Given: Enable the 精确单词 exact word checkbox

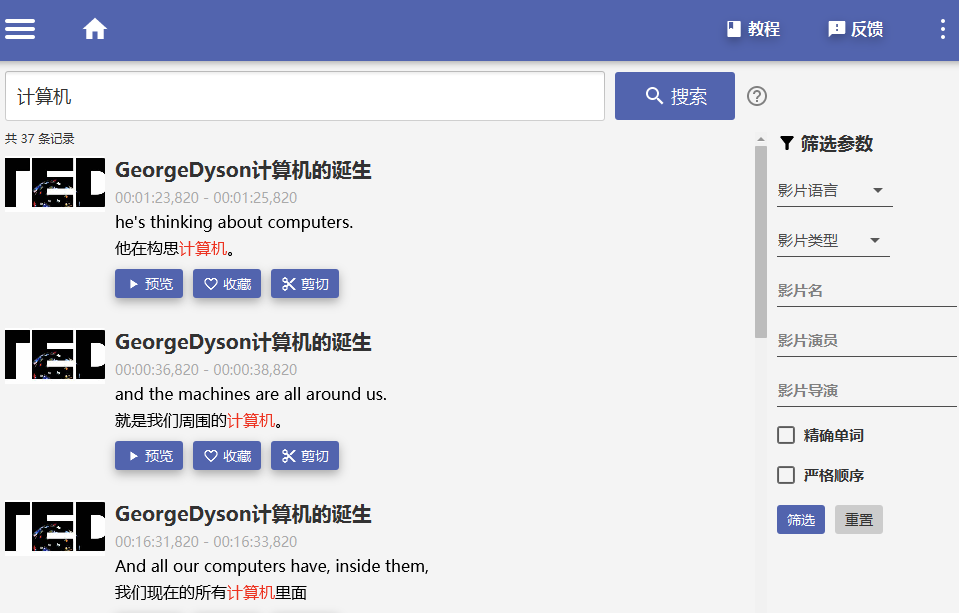Looking at the screenshot, I should tap(786, 435).
